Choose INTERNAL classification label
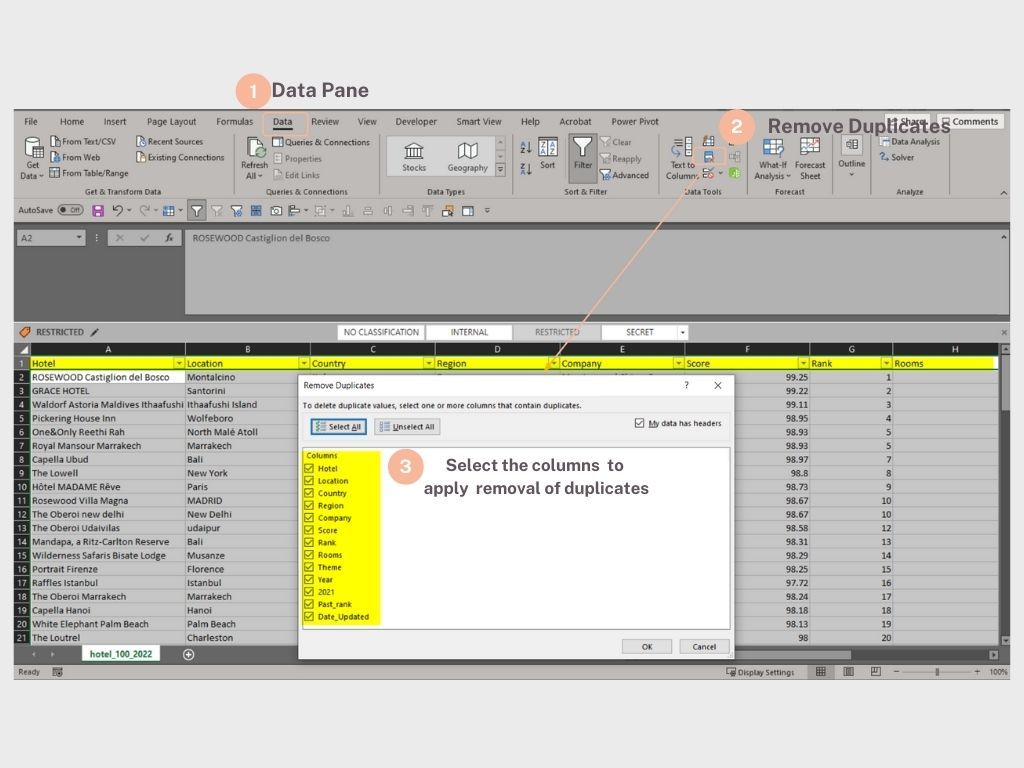 pos(469,332)
